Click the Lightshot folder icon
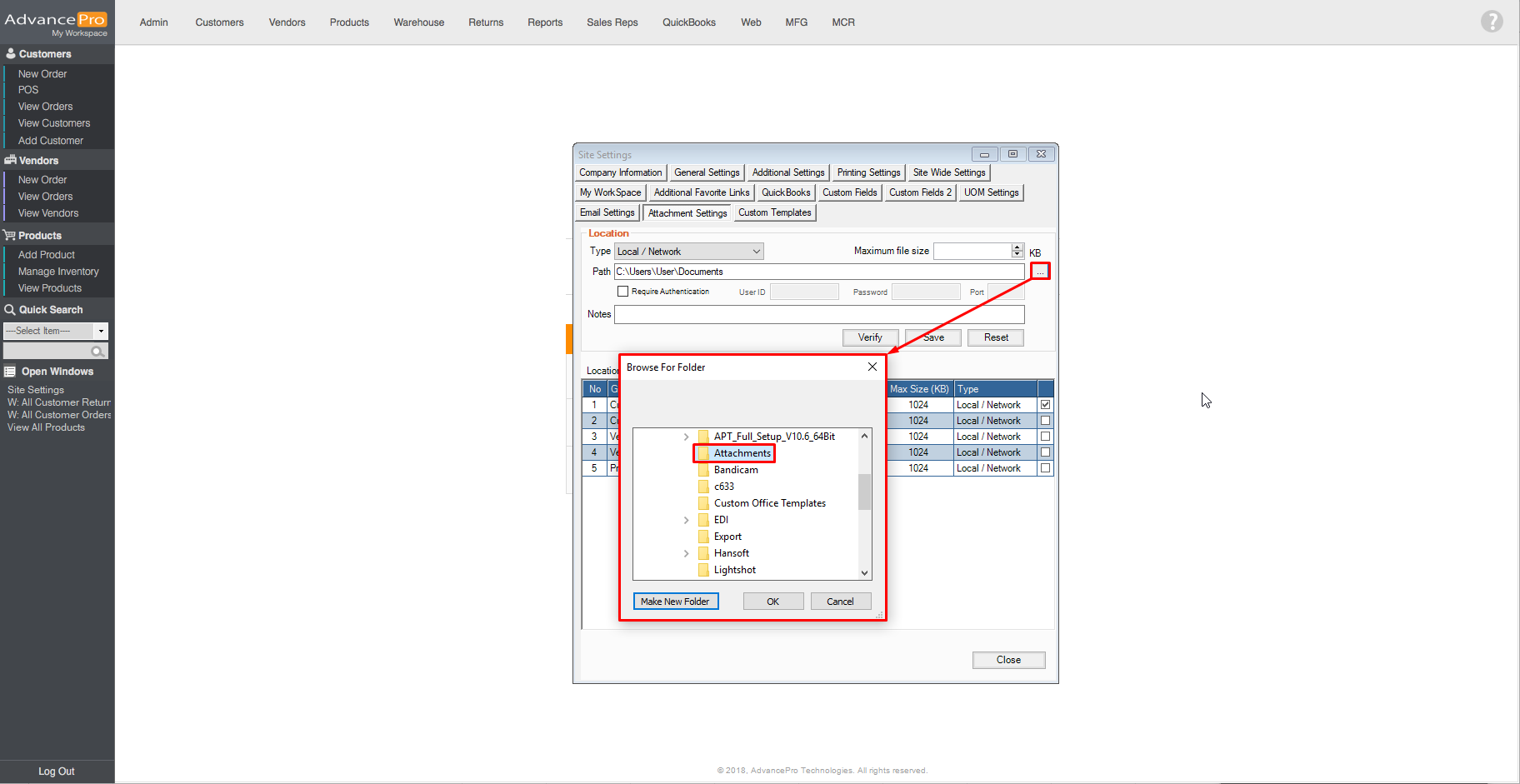Screen dimensions: 1520x784 click(703, 570)
